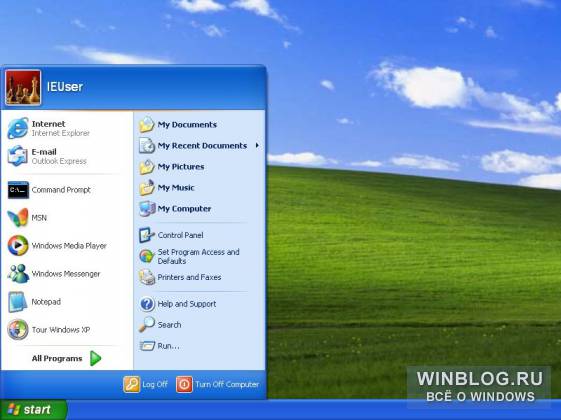Click the Search magnifier icon
The image size is (561, 420).
tap(147, 324)
